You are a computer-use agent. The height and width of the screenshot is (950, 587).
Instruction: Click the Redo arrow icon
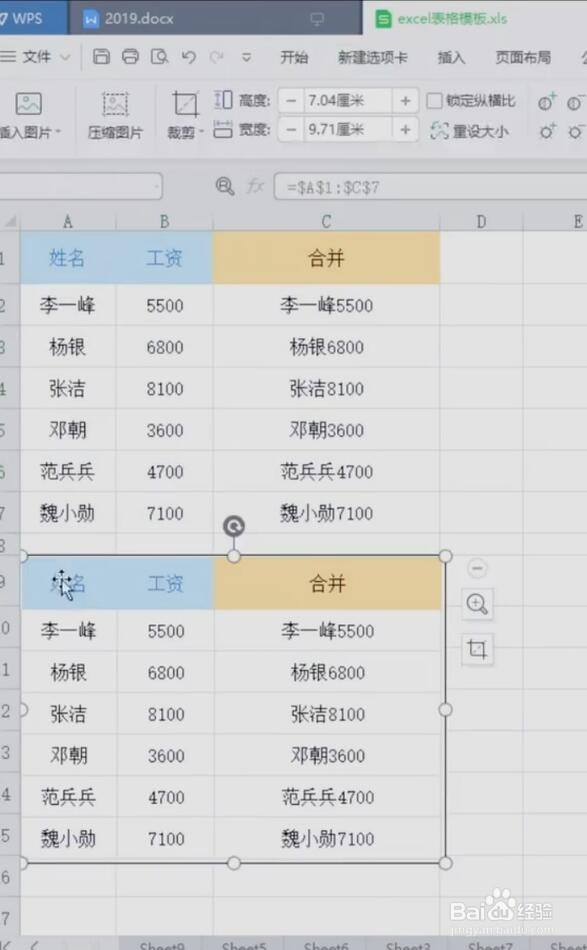coord(216,57)
